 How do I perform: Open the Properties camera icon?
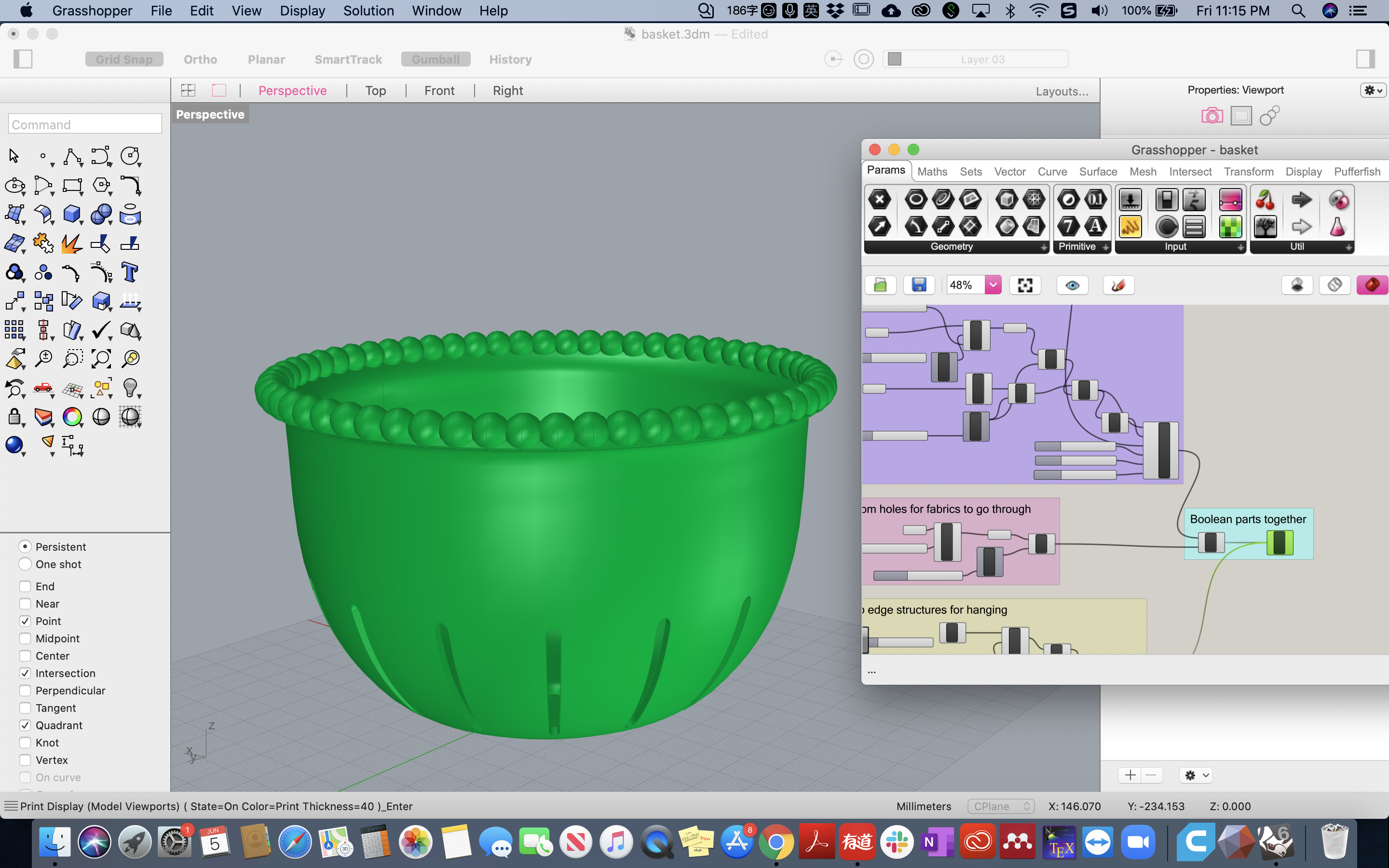click(x=1211, y=116)
